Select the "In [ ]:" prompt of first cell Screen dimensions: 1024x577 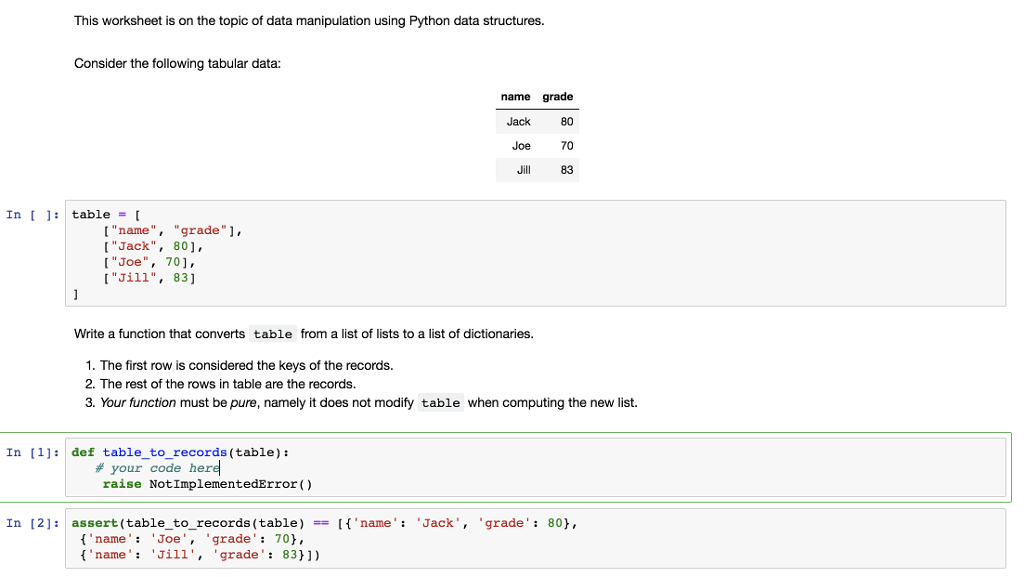[x=33, y=215]
